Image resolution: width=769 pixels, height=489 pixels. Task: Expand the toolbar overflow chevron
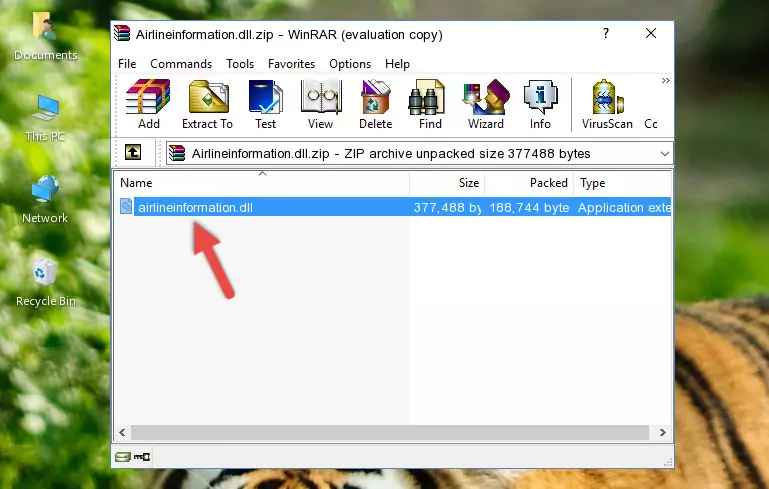[x=665, y=80]
